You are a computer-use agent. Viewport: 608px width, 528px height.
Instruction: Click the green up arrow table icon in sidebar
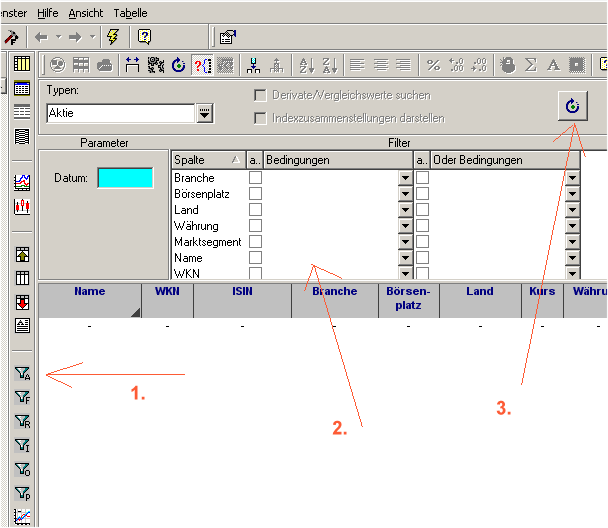point(22,255)
